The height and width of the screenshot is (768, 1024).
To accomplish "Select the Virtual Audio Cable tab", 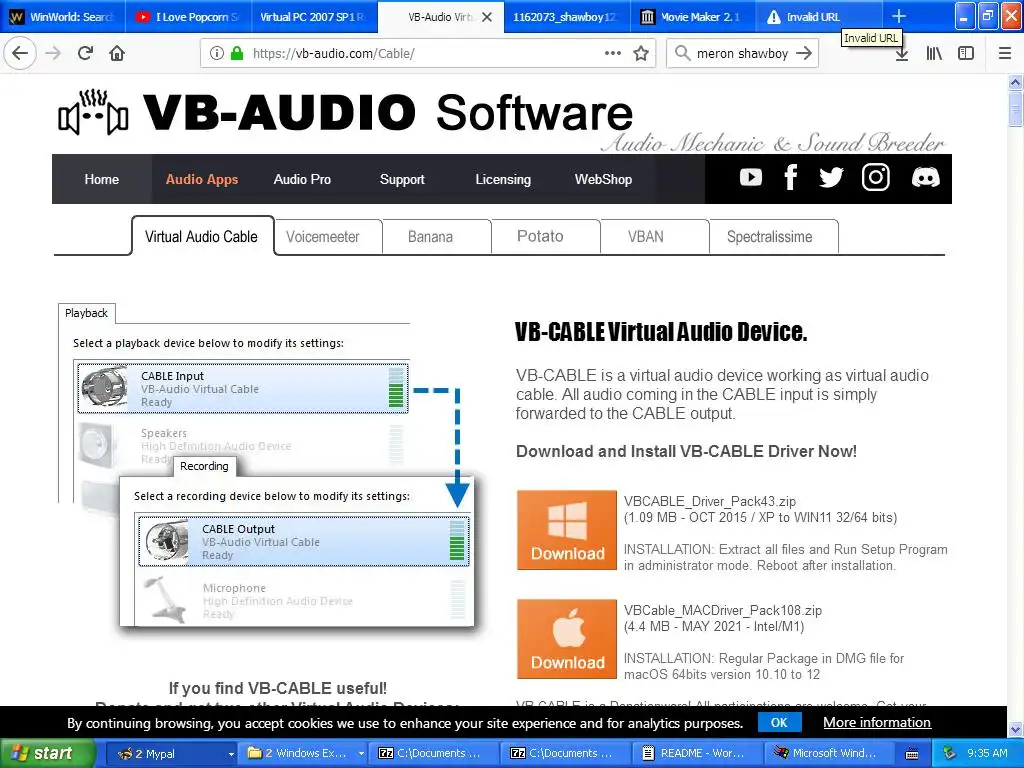I will pos(202,236).
